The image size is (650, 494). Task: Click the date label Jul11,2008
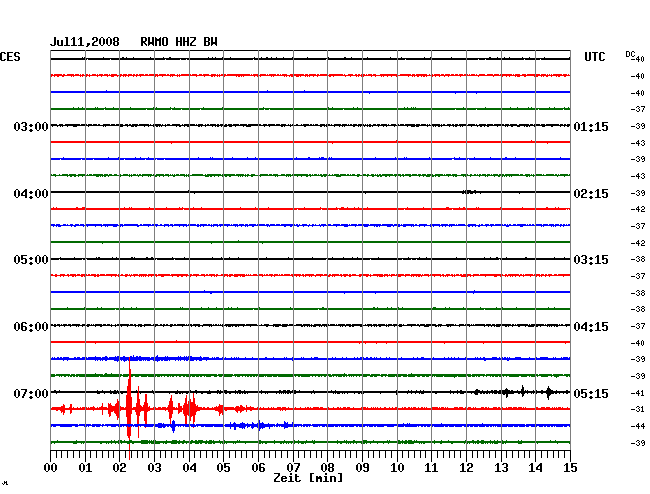coord(85,42)
